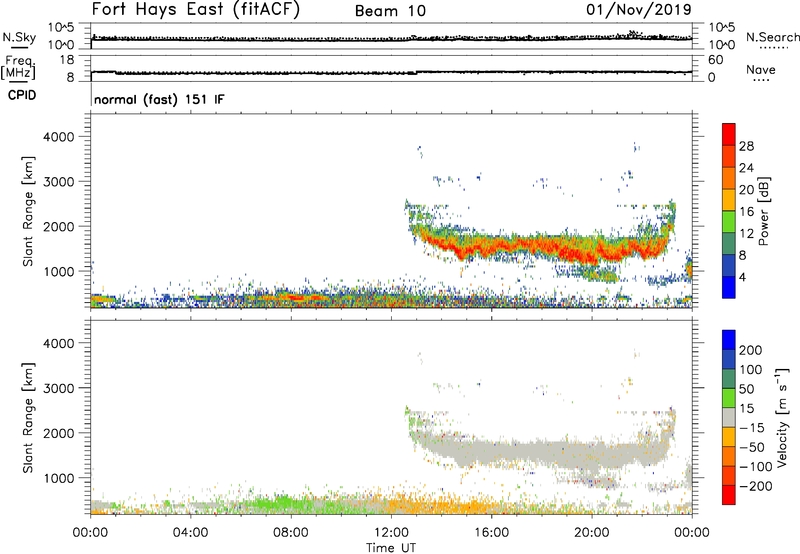
Task: Click the 28 label on the power colorbar
Action: pyautogui.click(x=746, y=146)
